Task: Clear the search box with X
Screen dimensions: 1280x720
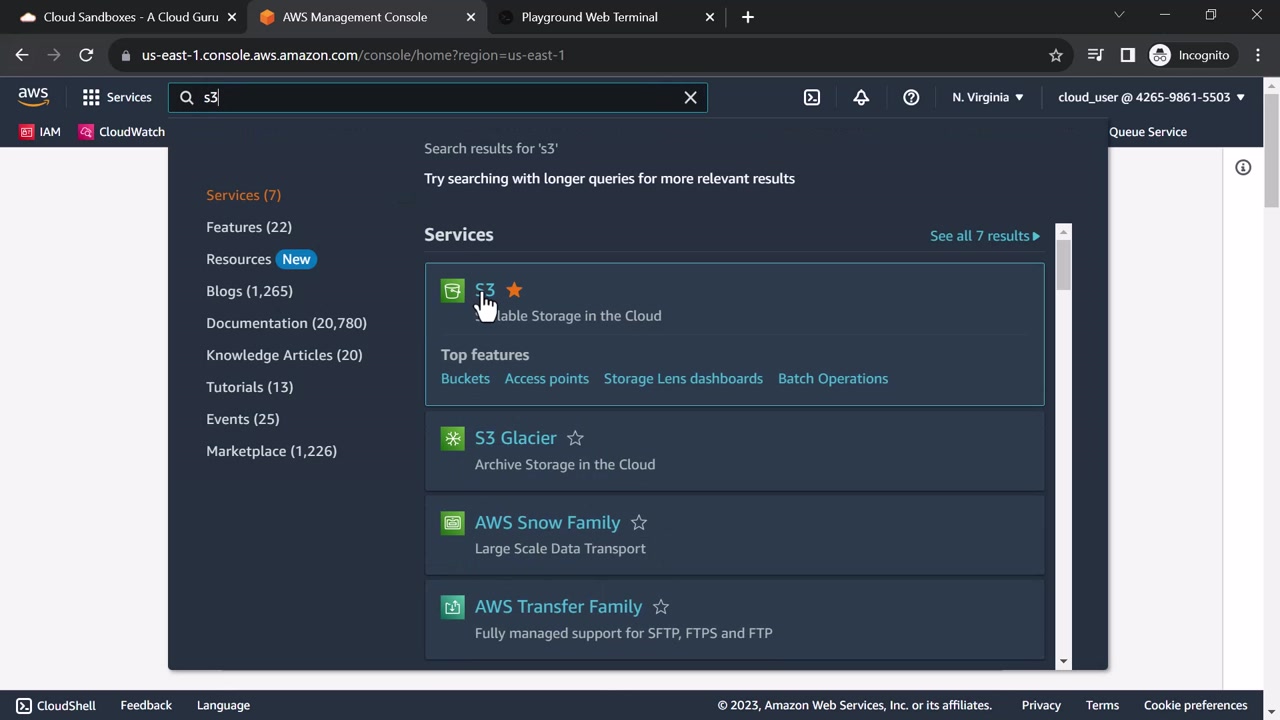Action: [x=690, y=97]
